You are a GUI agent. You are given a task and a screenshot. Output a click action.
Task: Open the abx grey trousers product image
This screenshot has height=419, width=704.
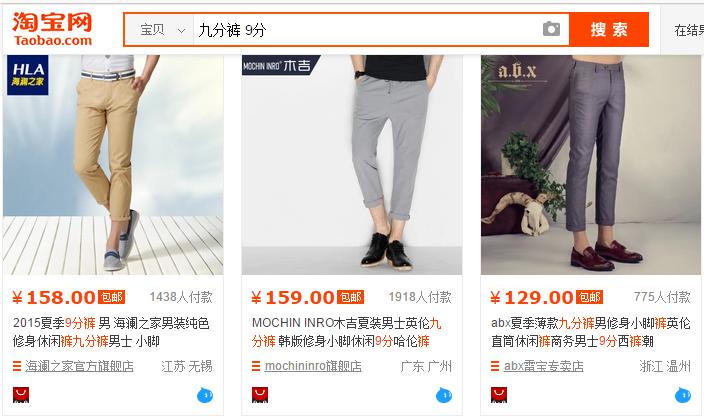(591, 165)
